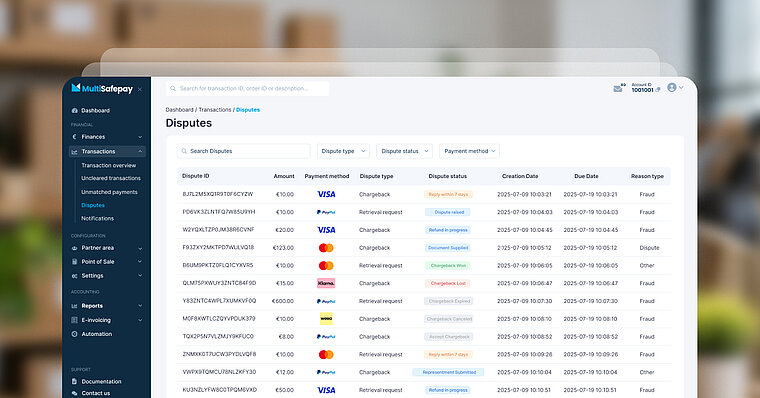Click the Dashboard gauge icon
Screen dimensions: 760x398
(x=75, y=111)
